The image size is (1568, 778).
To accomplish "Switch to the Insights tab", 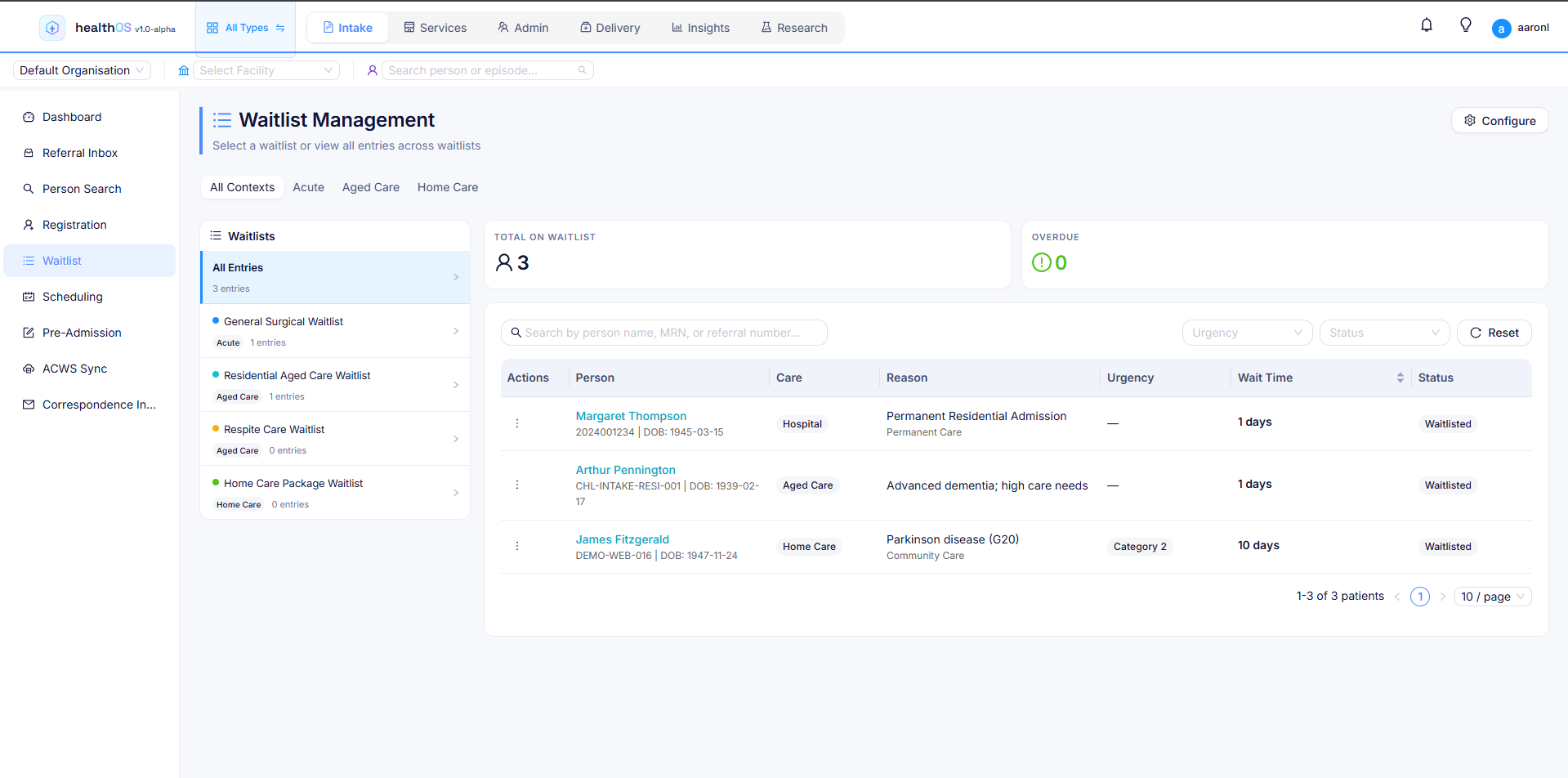I will coord(701,28).
